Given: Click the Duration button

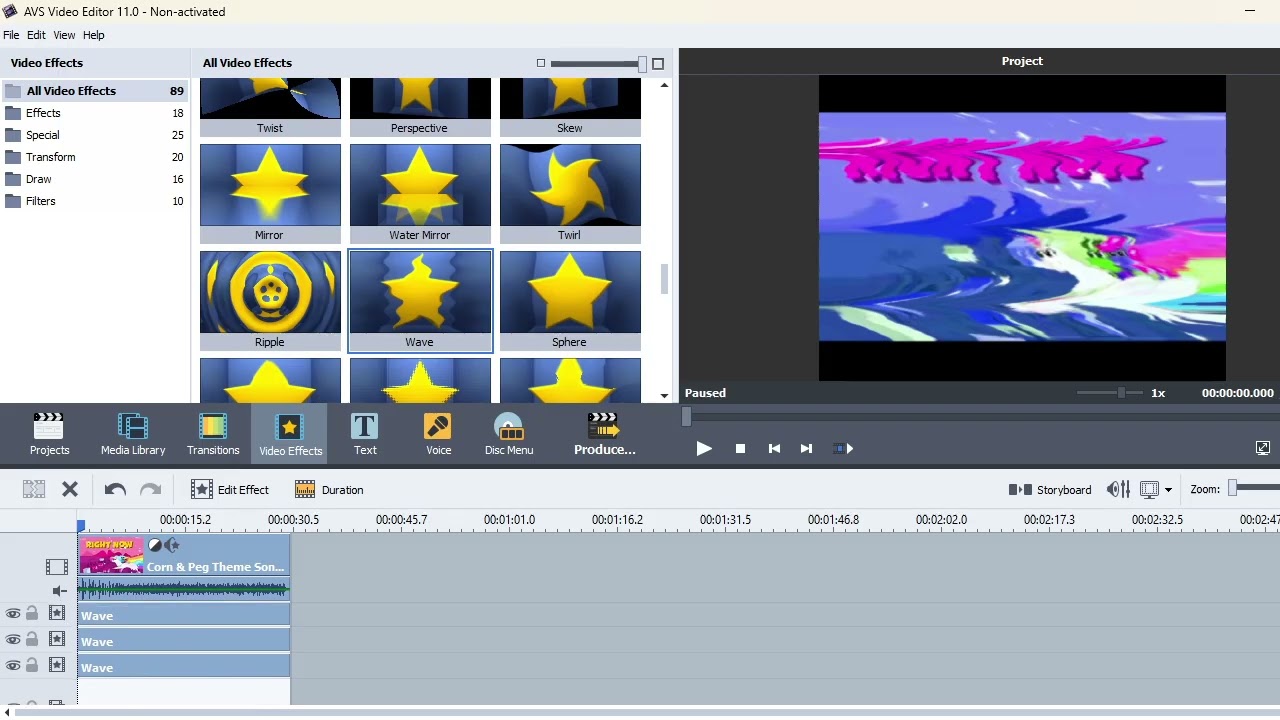Looking at the screenshot, I should tap(329, 489).
